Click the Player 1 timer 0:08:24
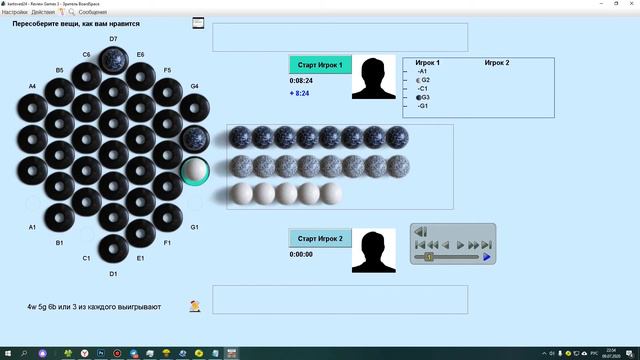This screenshot has height=360, width=640. click(301, 81)
